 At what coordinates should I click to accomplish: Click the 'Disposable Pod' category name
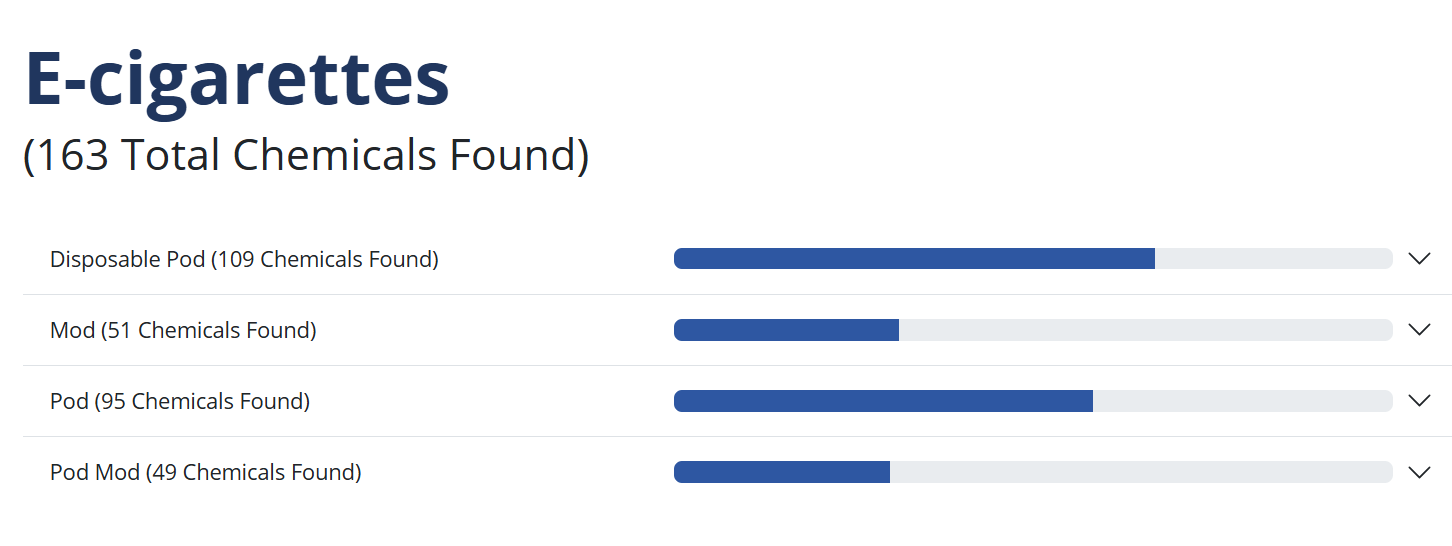pyautogui.click(x=128, y=260)
